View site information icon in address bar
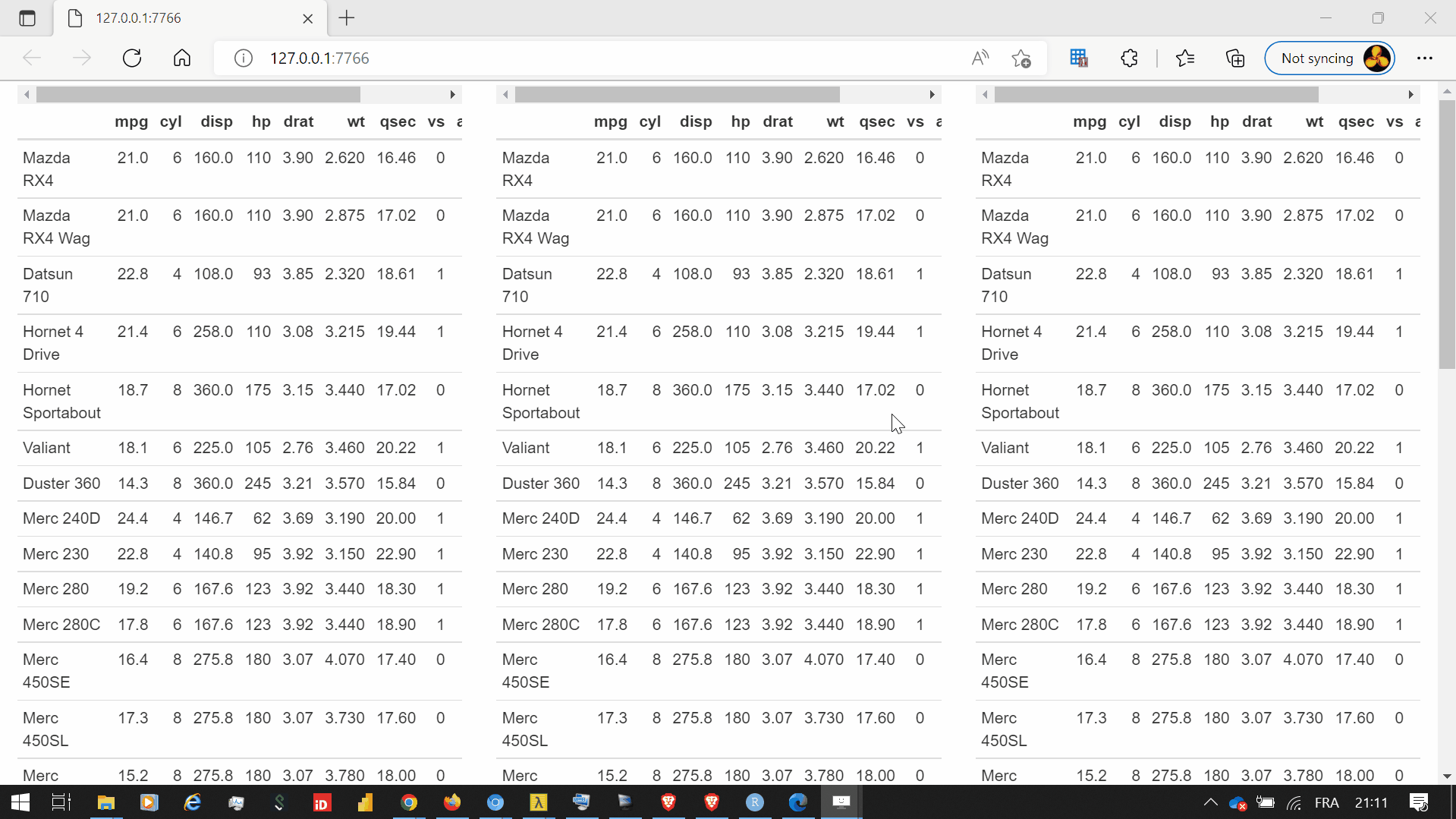 coord(243,58)
